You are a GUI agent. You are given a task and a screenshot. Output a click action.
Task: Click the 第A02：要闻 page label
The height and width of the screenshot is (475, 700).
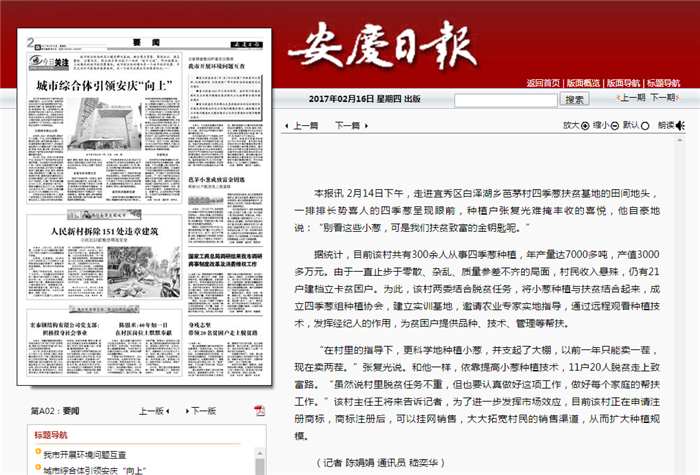click(x=55, y=411)
